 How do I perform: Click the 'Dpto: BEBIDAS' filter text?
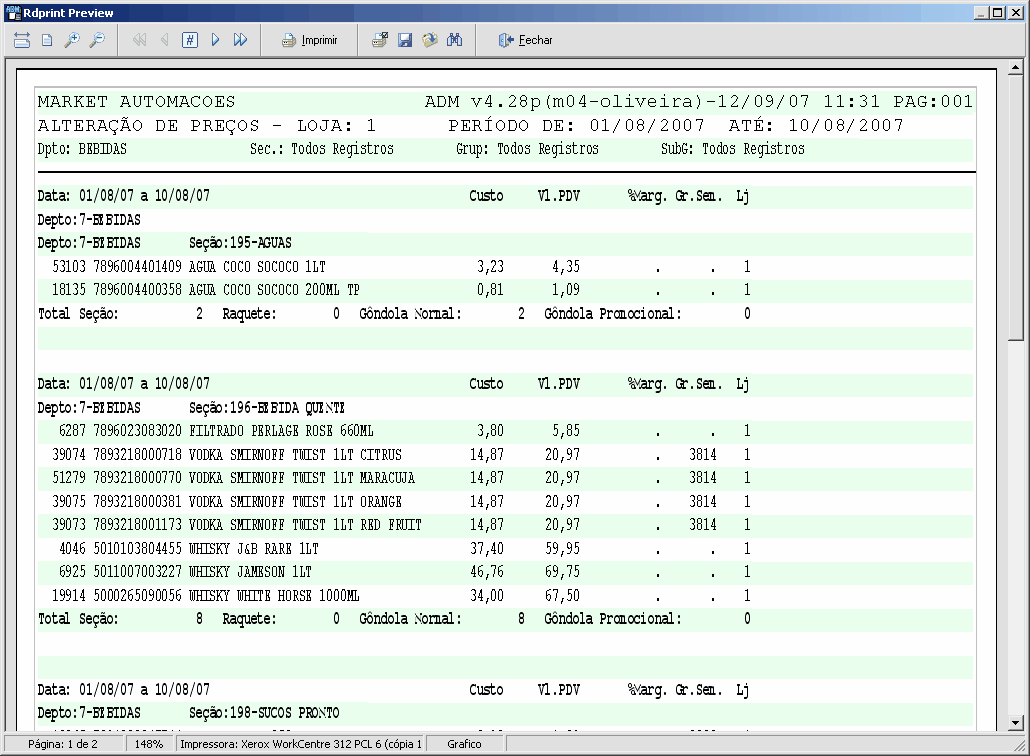(82, 149)
